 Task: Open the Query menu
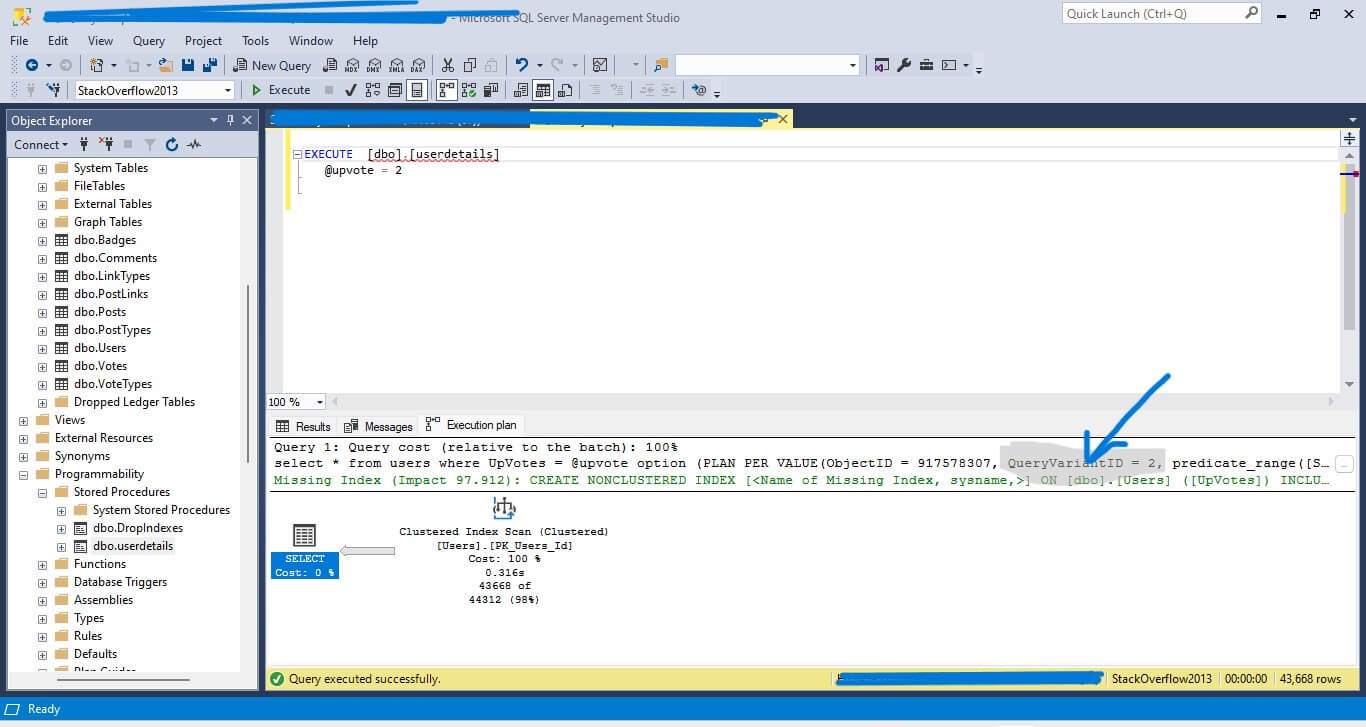coord(149,41)
